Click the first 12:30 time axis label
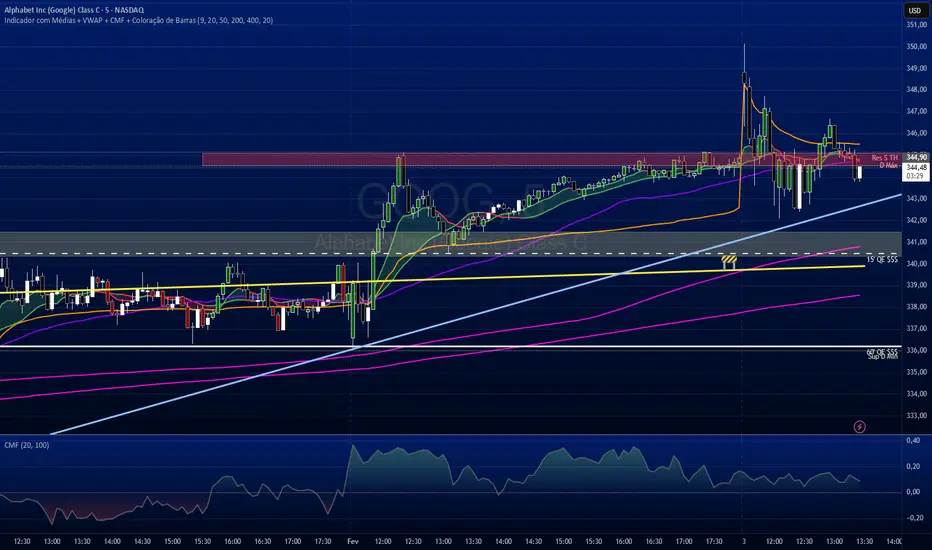Viewport: 932px width, 550px height. 22,542
